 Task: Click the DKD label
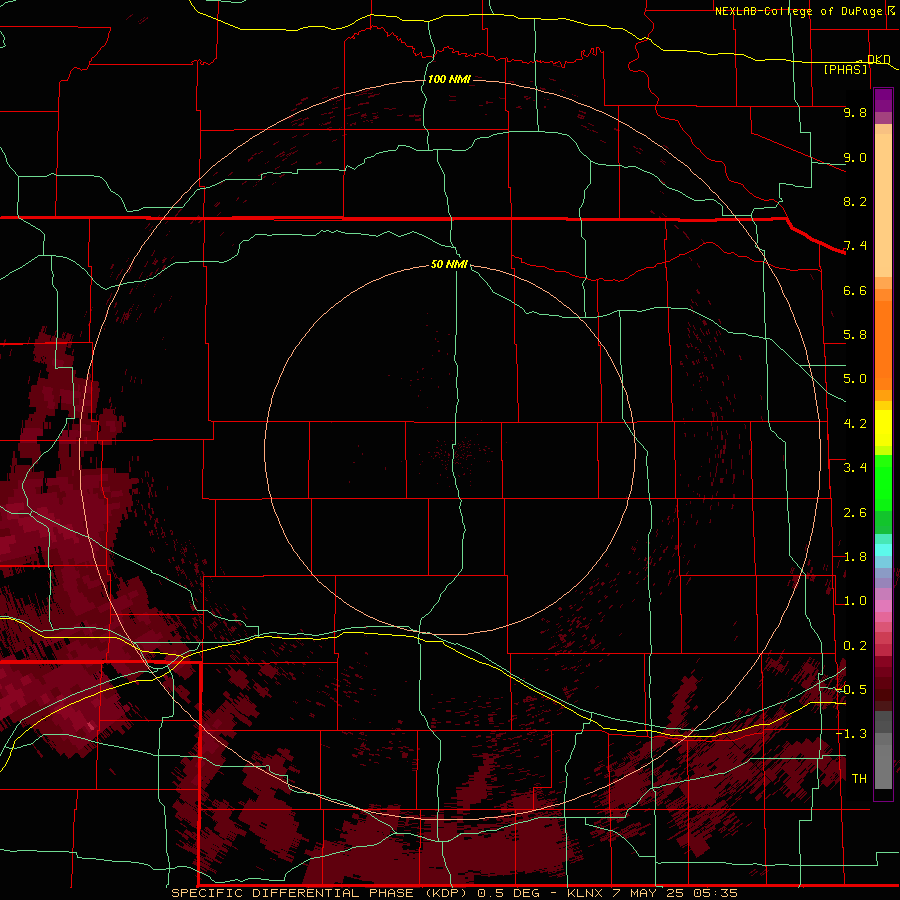(x=879, y=59)
